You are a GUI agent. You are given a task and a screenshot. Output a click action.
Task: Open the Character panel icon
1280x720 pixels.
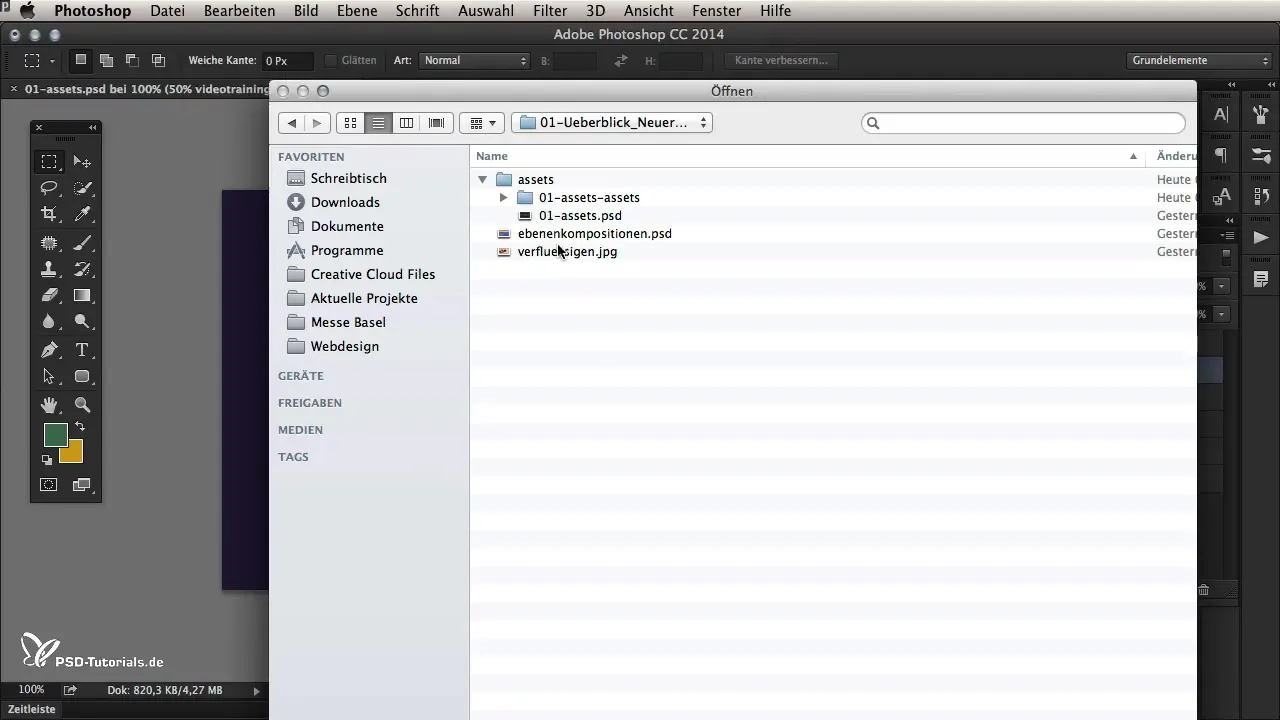point(1221,115)
